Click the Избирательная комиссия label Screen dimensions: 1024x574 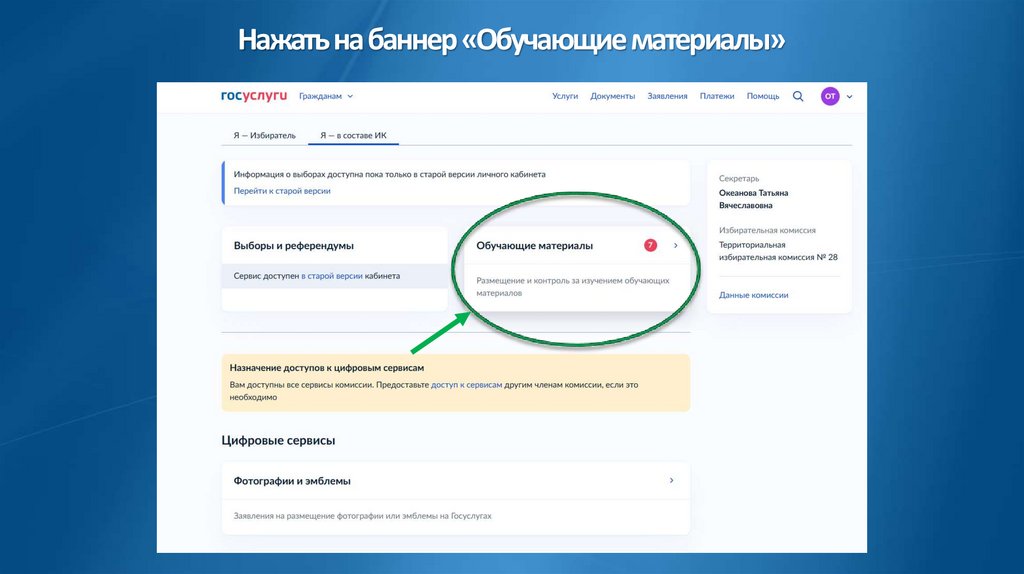coord(767,230)
